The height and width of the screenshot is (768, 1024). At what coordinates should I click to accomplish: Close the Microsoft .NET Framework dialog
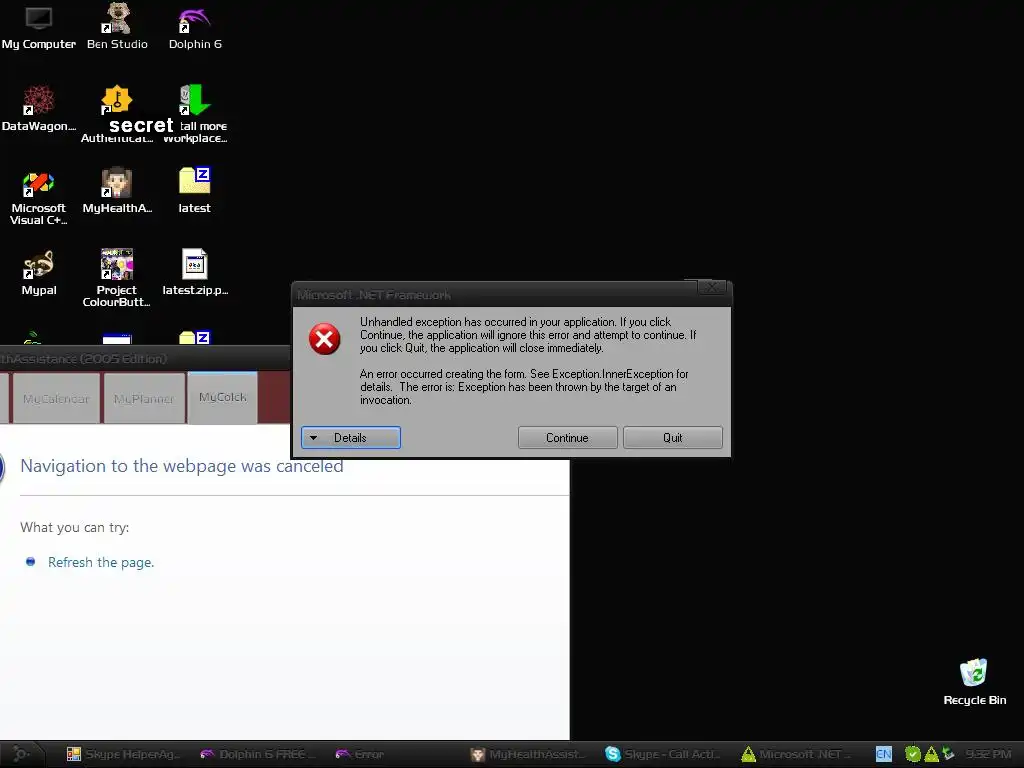click(712, 287)
